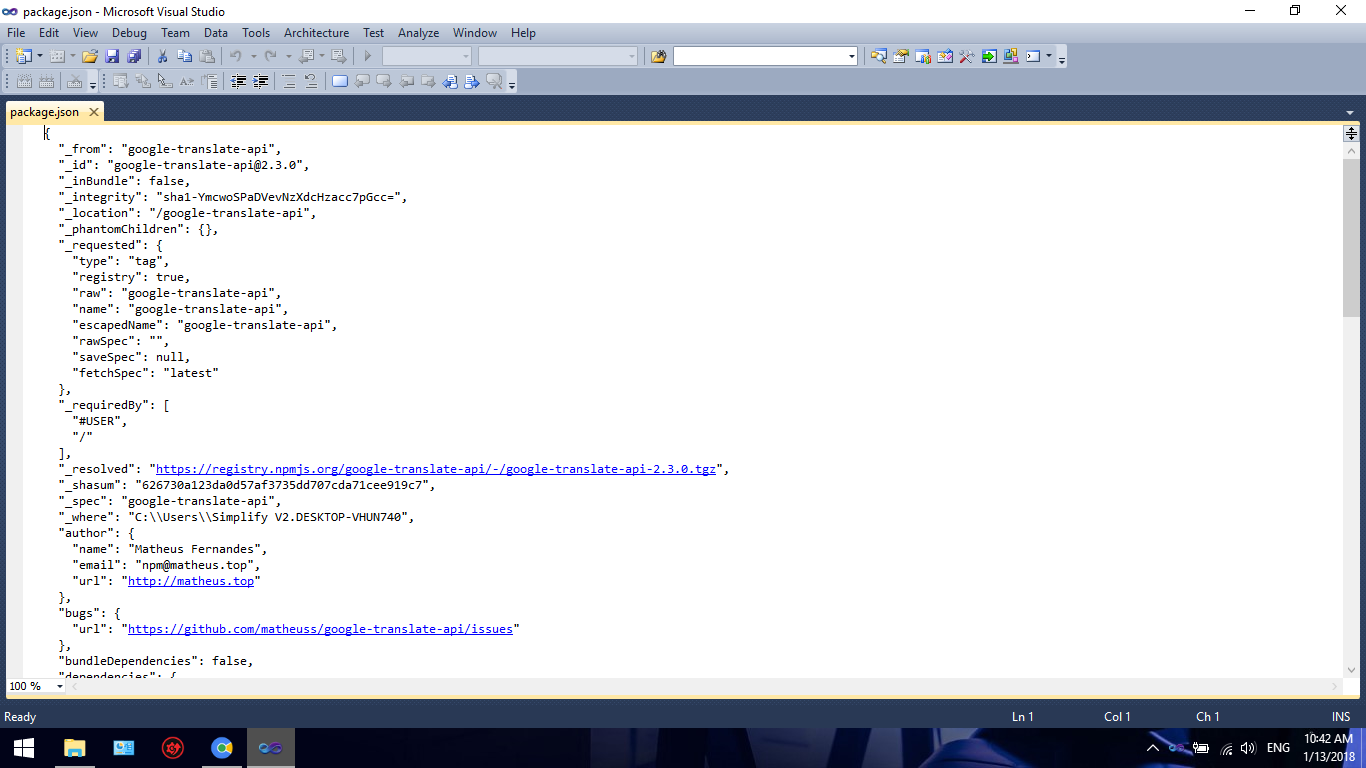Save package.json with the floppy disk icon
1366x768 pixels.
(x=112, y=56)
